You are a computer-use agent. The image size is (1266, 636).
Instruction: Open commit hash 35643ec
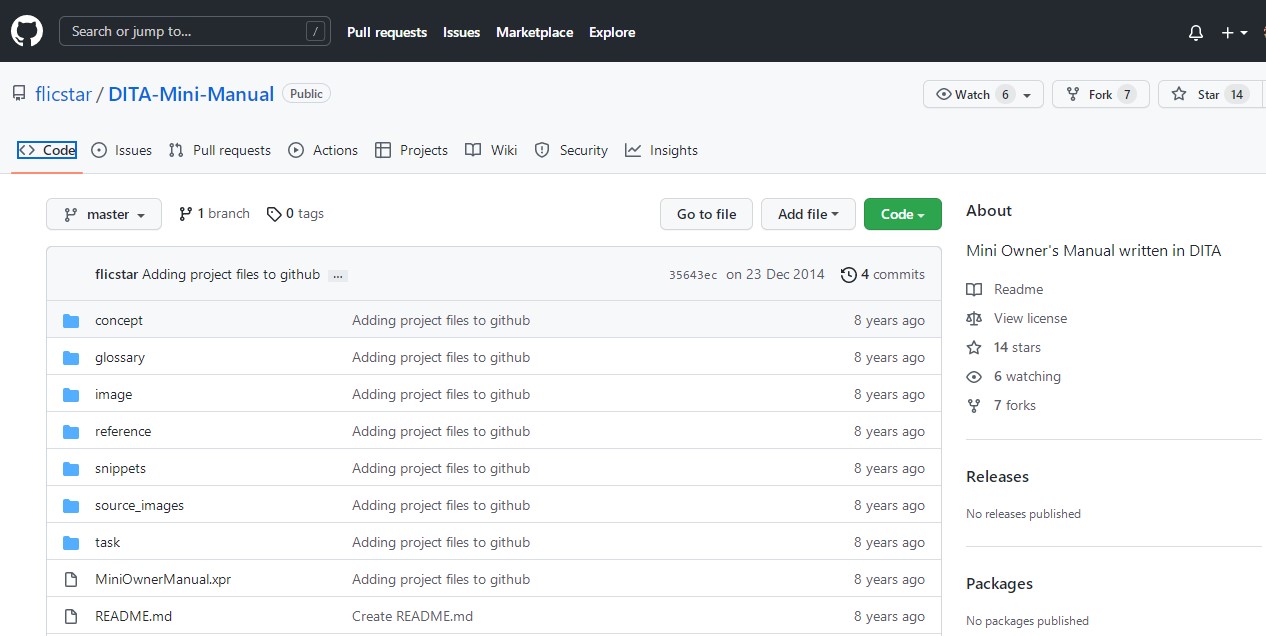(x=693, y=275)
